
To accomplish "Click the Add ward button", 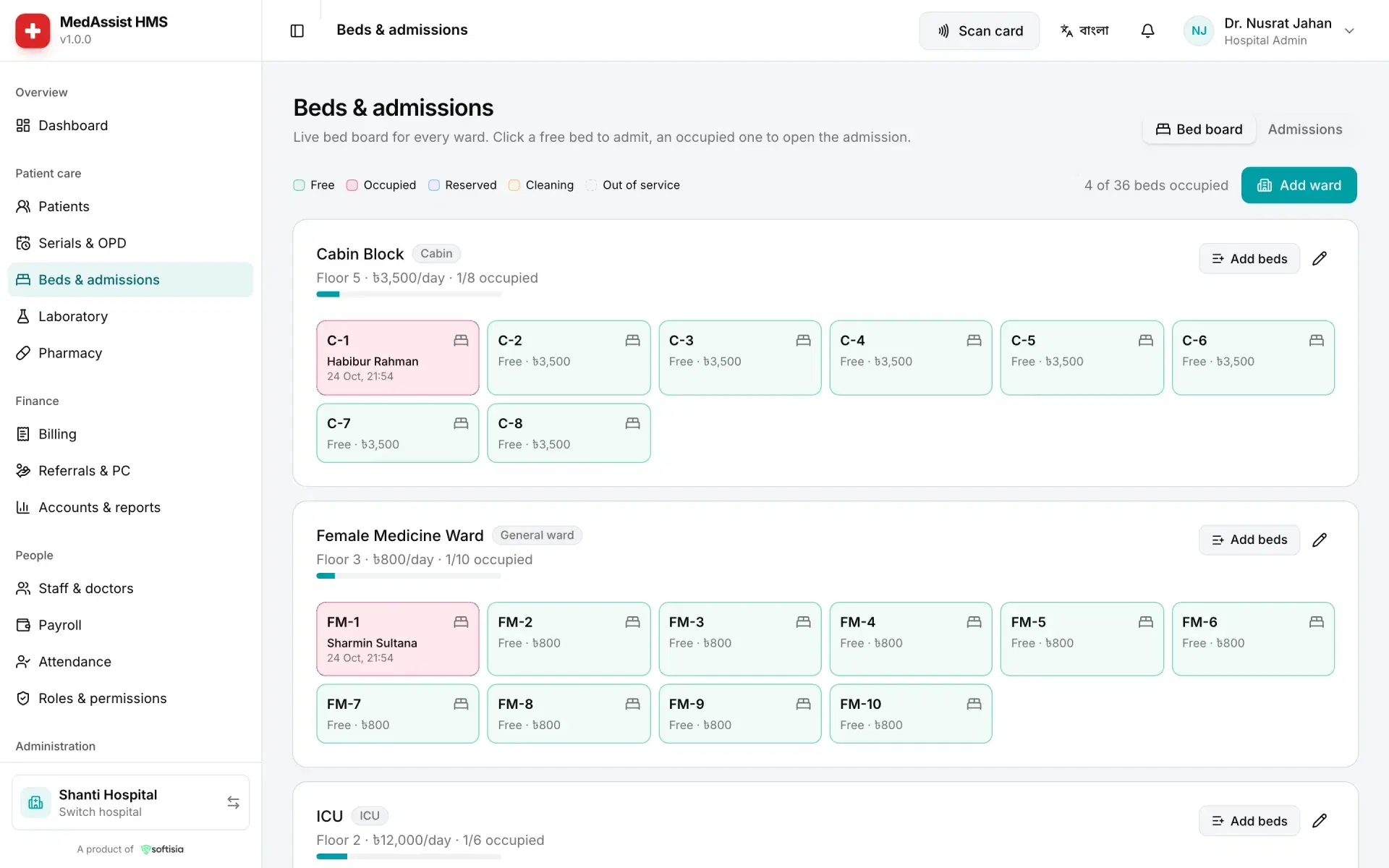I will [x=1299, y=185].
